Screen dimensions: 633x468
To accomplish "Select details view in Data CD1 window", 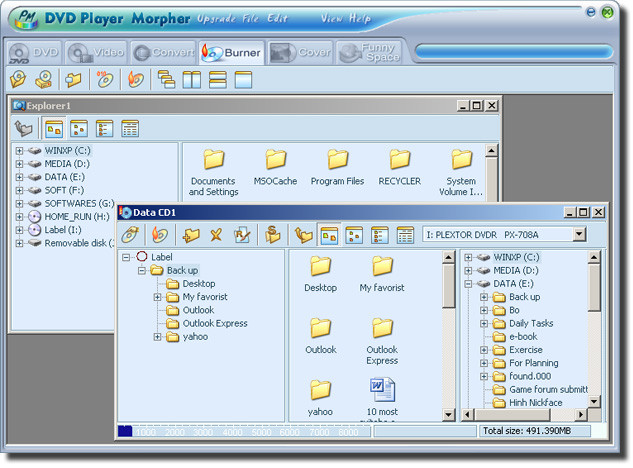I will click(405, 235).
